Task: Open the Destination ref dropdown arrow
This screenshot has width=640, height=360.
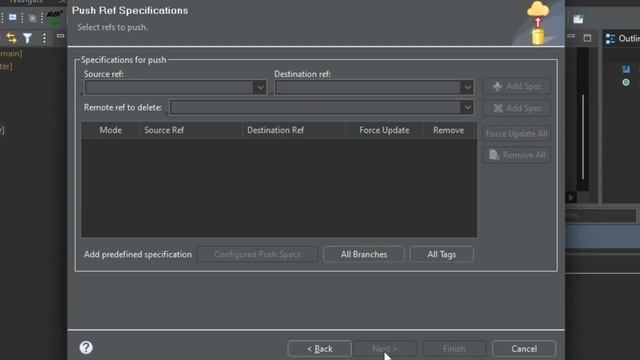Action: point(467,87)
